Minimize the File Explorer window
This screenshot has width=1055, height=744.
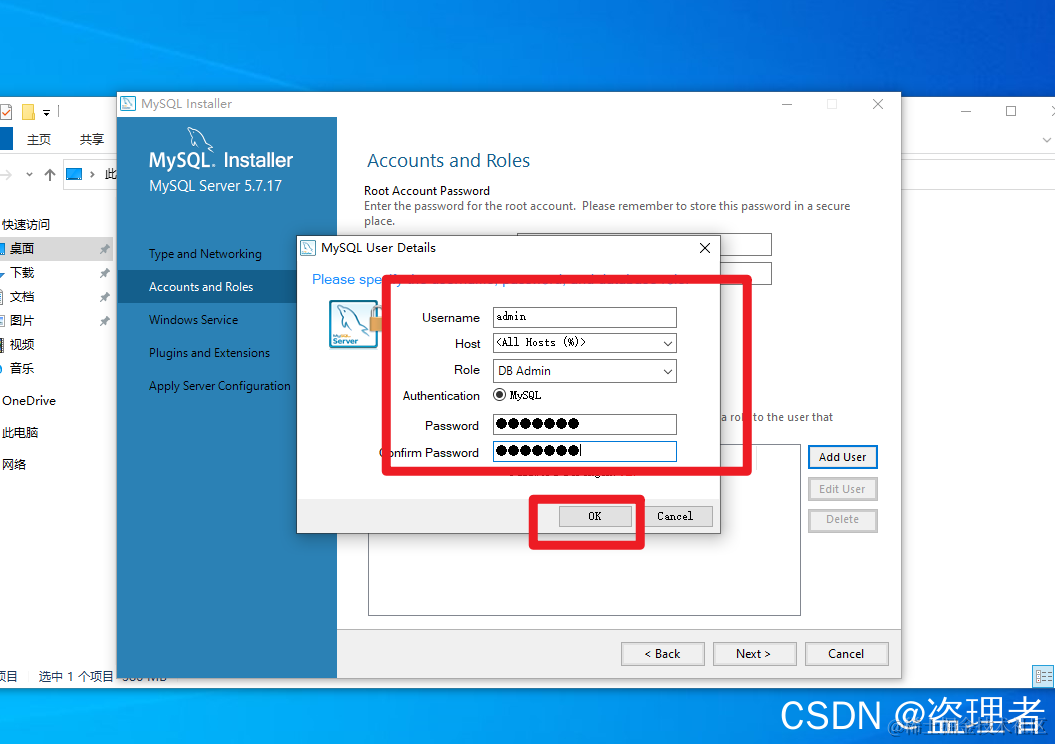[966, 111]
